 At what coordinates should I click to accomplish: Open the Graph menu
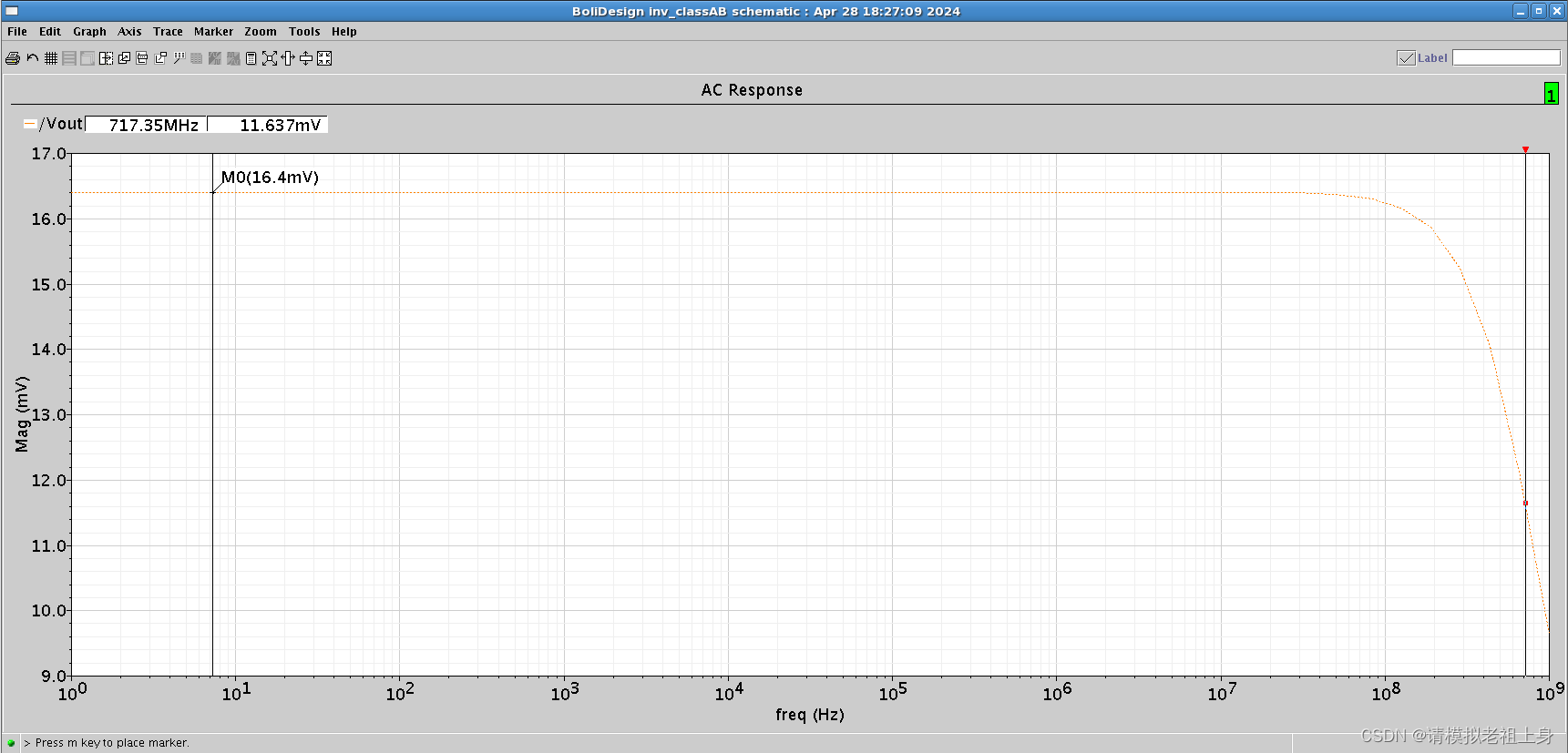point(89,32)
